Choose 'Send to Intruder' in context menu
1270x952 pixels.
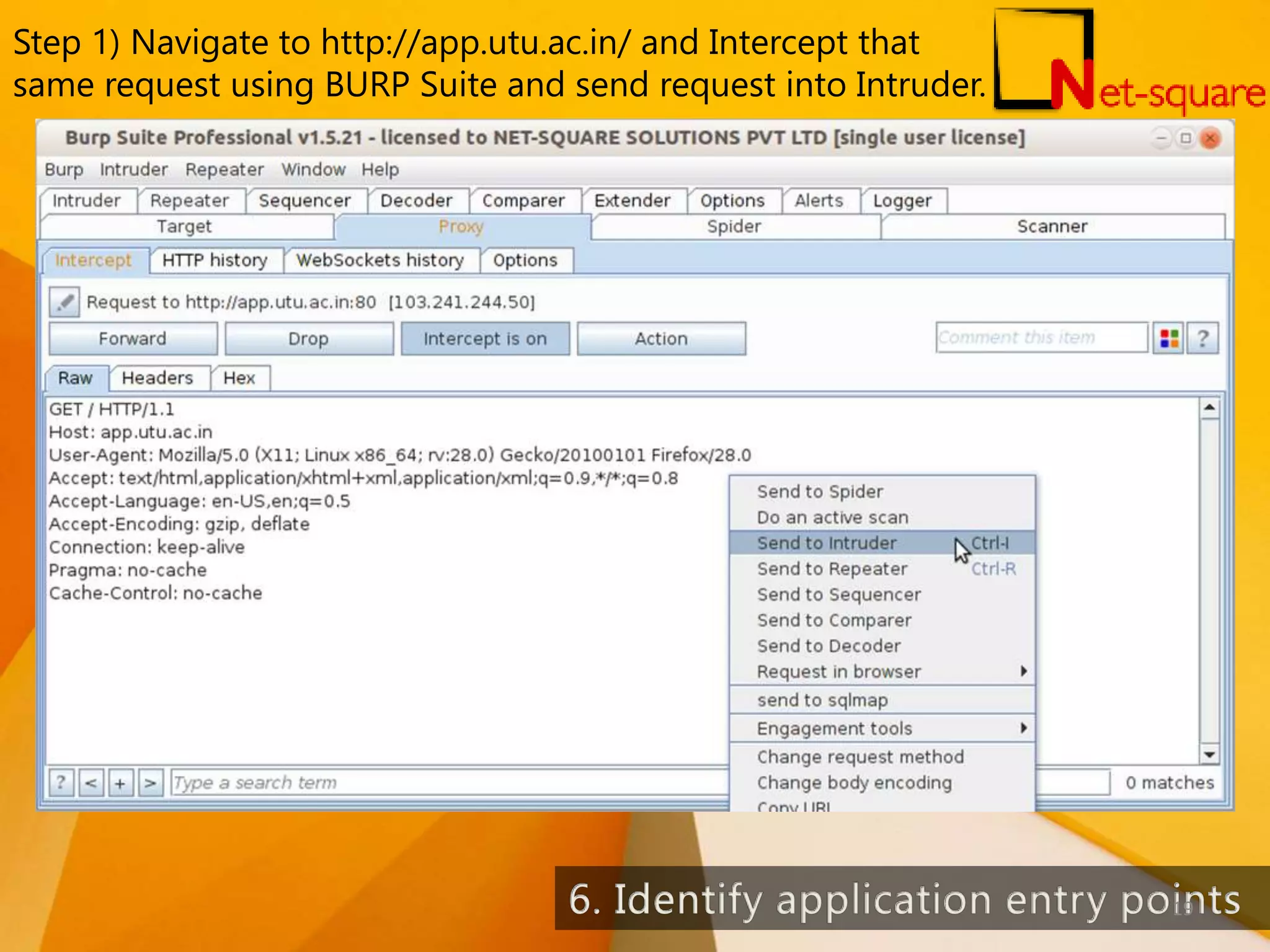882,543
